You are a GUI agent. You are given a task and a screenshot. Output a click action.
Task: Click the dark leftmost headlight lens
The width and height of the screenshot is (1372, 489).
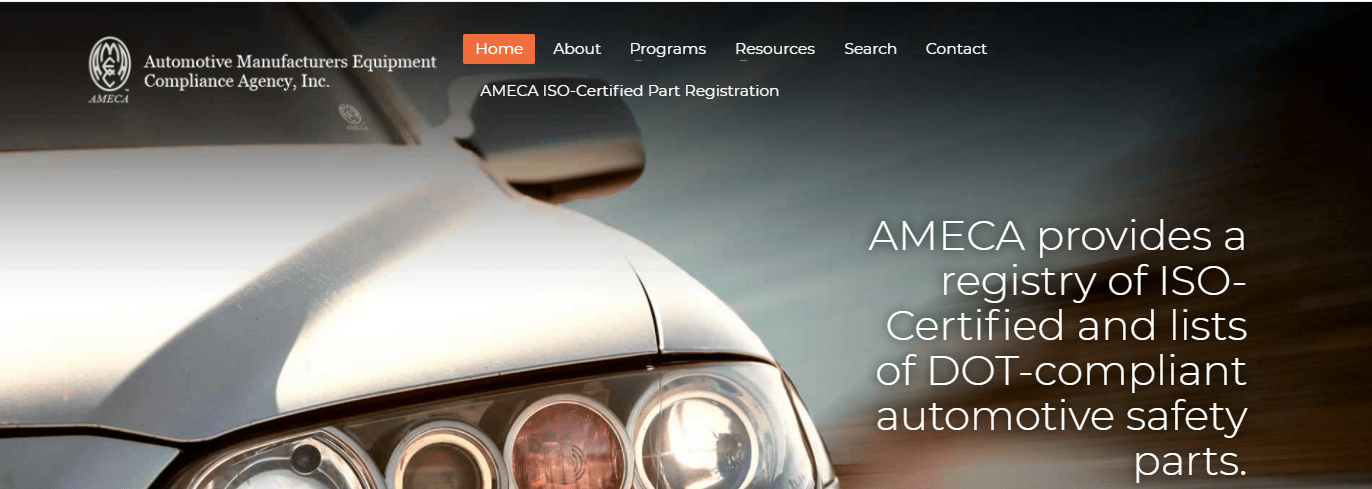pyautogui.click(x=278, y=462)
